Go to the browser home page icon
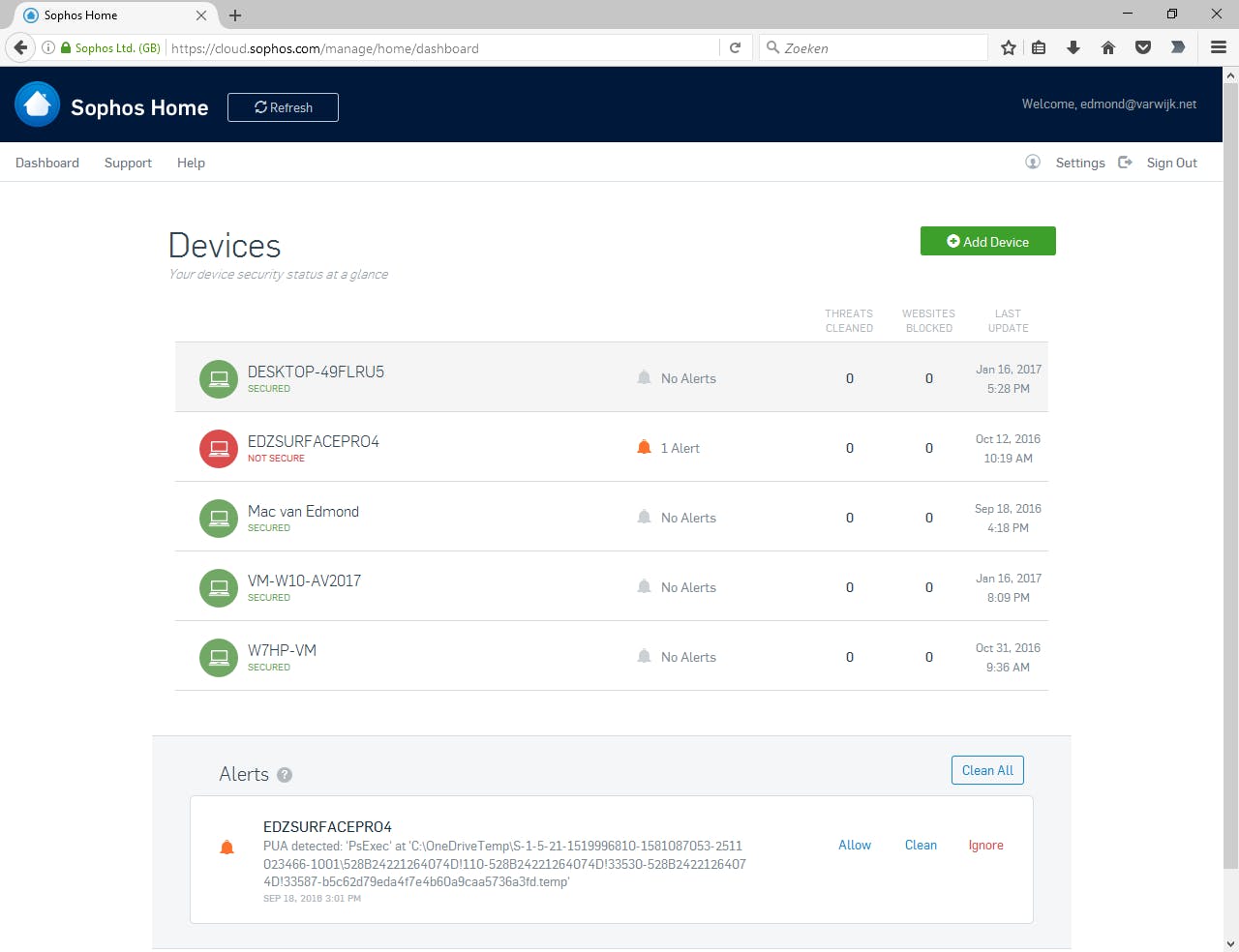 click(1108, 47)
